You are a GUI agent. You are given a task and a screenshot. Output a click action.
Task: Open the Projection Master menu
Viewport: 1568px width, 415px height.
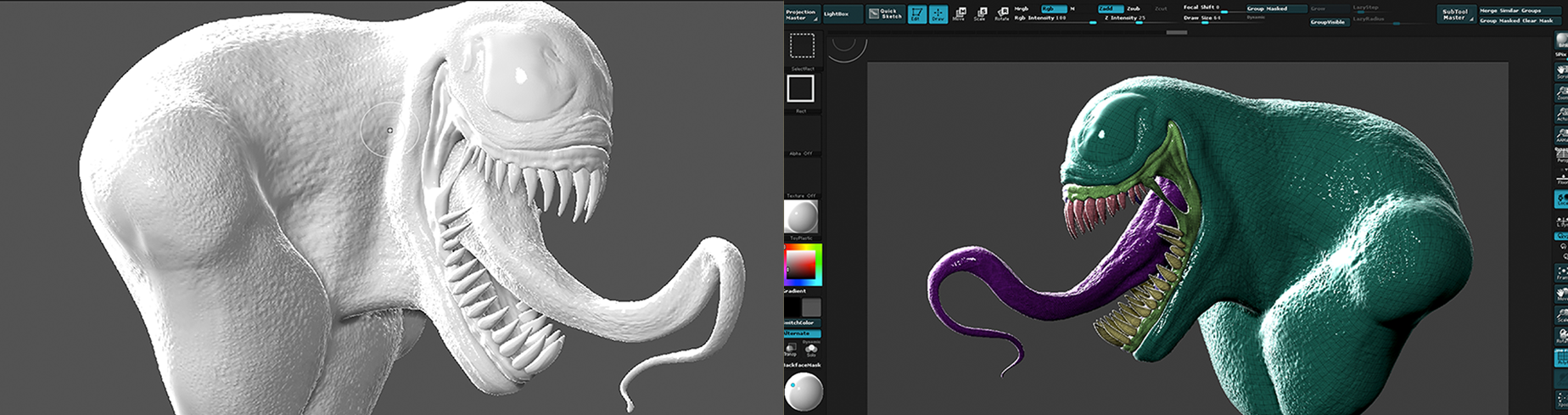(x=801, y=14)
